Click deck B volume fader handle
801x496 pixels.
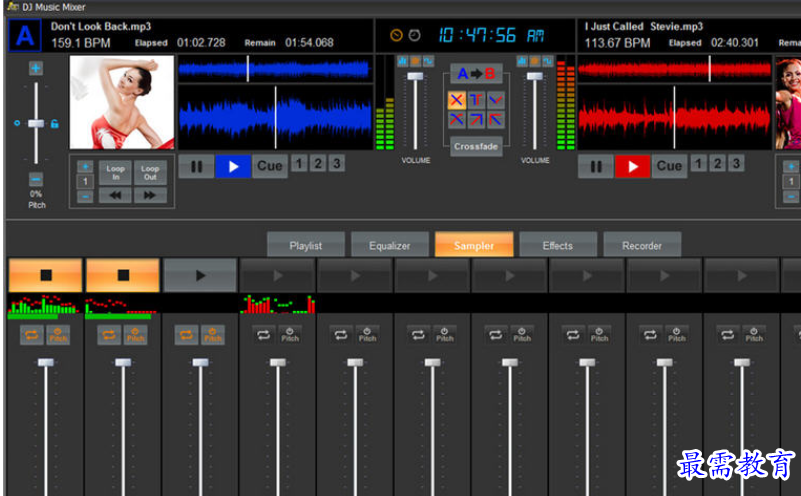coord(535,76)
